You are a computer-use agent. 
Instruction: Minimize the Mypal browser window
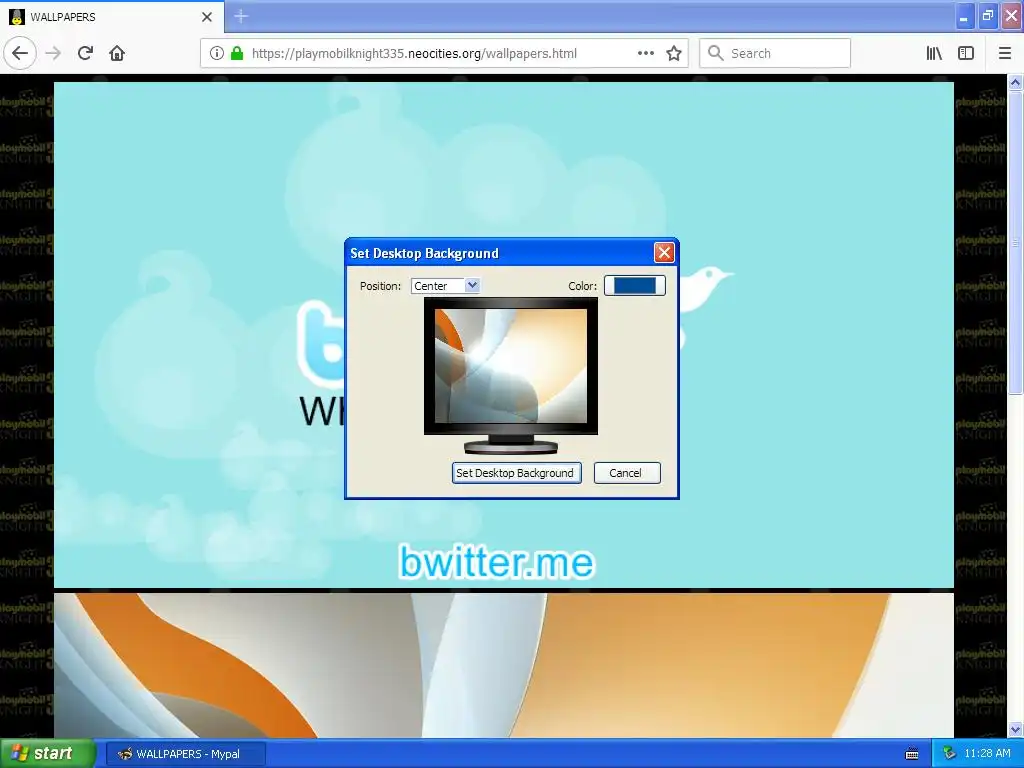(963, 16)
